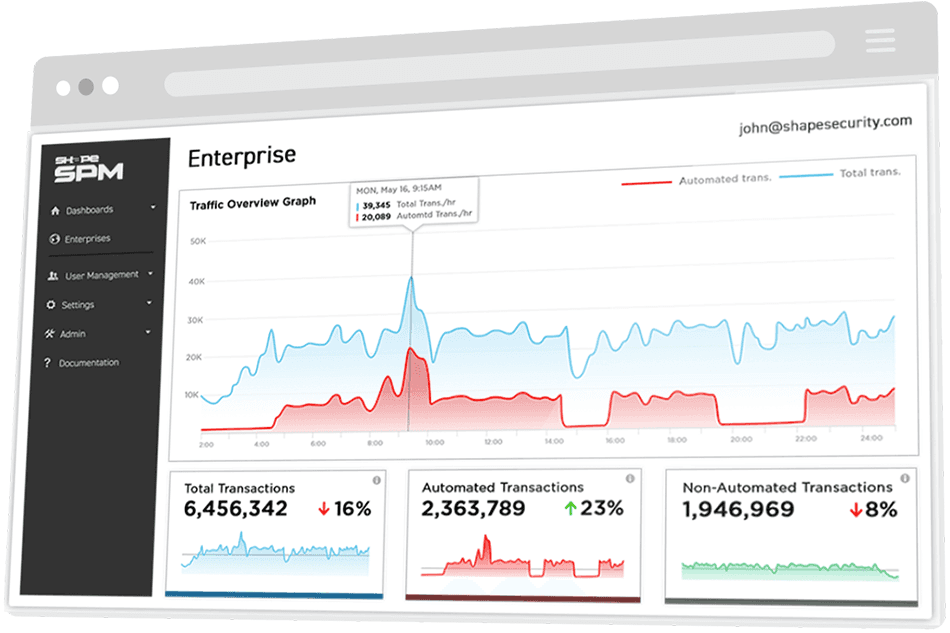Expand the Settings dropdown arrow
950x633 pixels.
click(x=148, y=302)
